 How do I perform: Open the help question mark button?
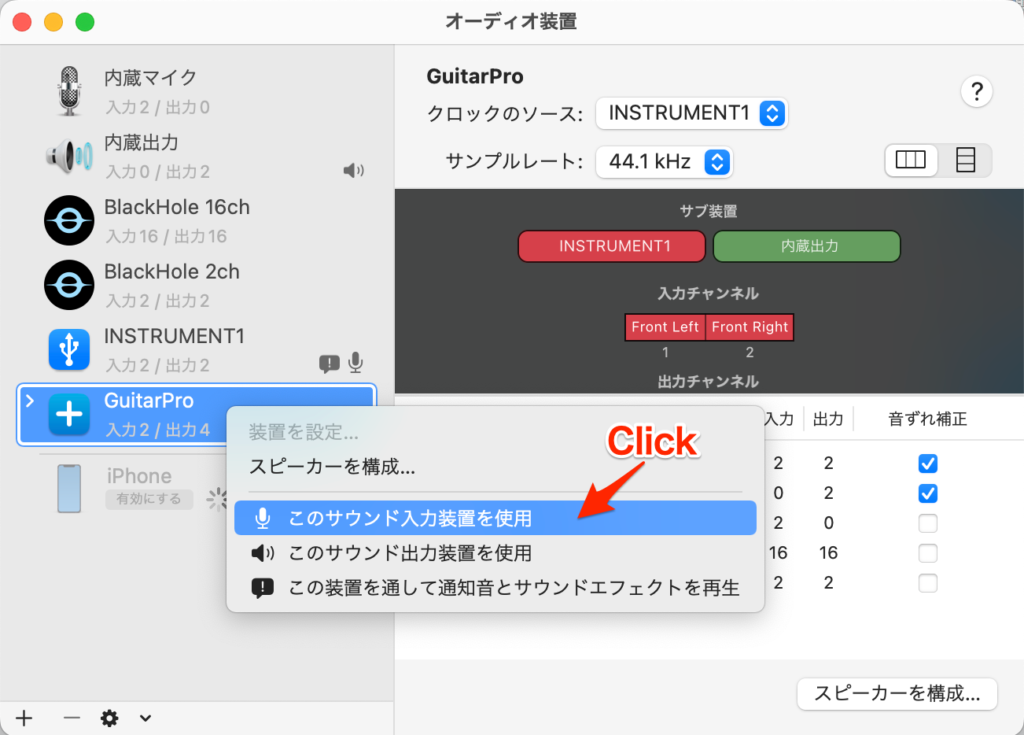[976, 92]
